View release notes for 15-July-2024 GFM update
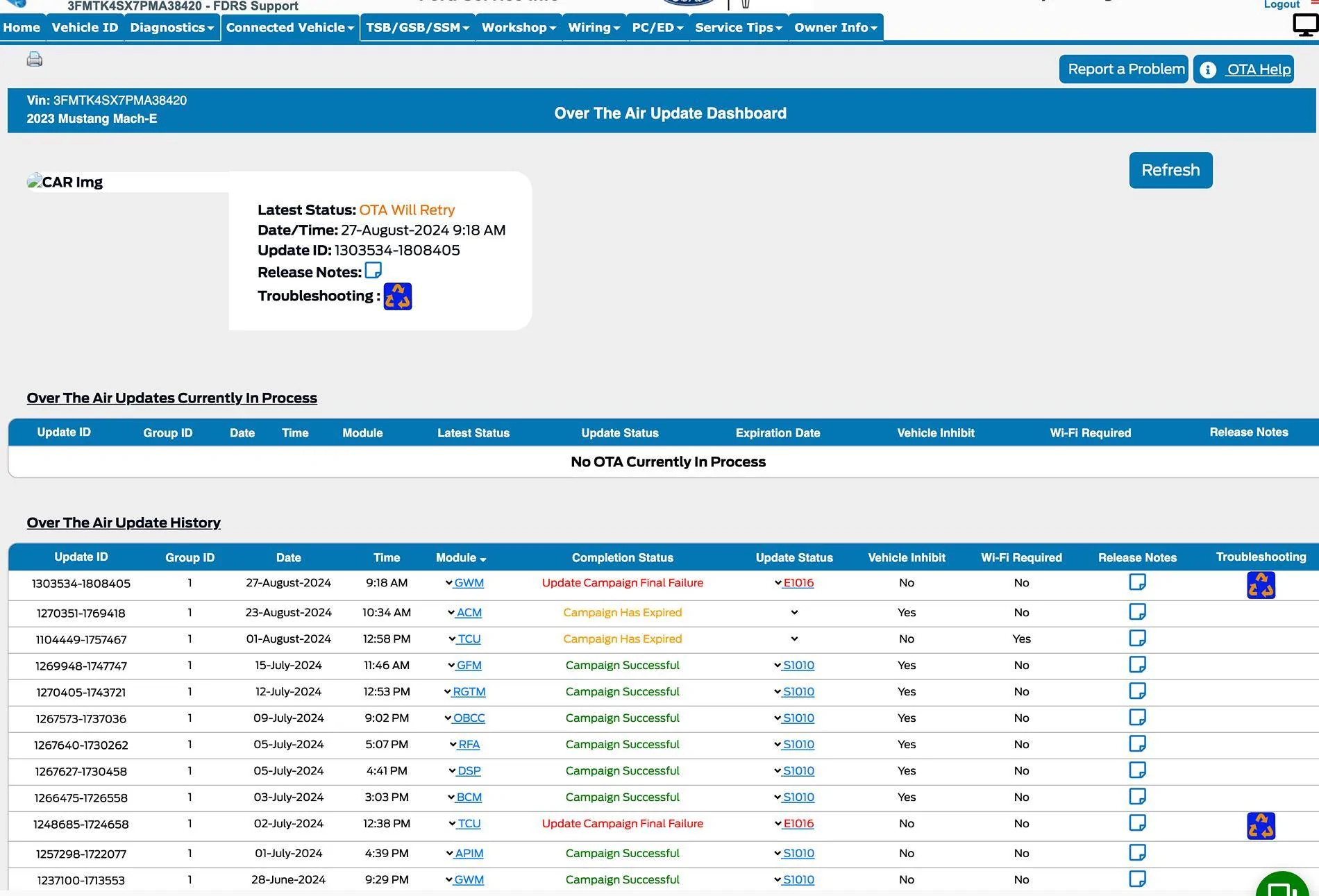The width and height of the screenshot is (1319, 896). coord(1137,665)
